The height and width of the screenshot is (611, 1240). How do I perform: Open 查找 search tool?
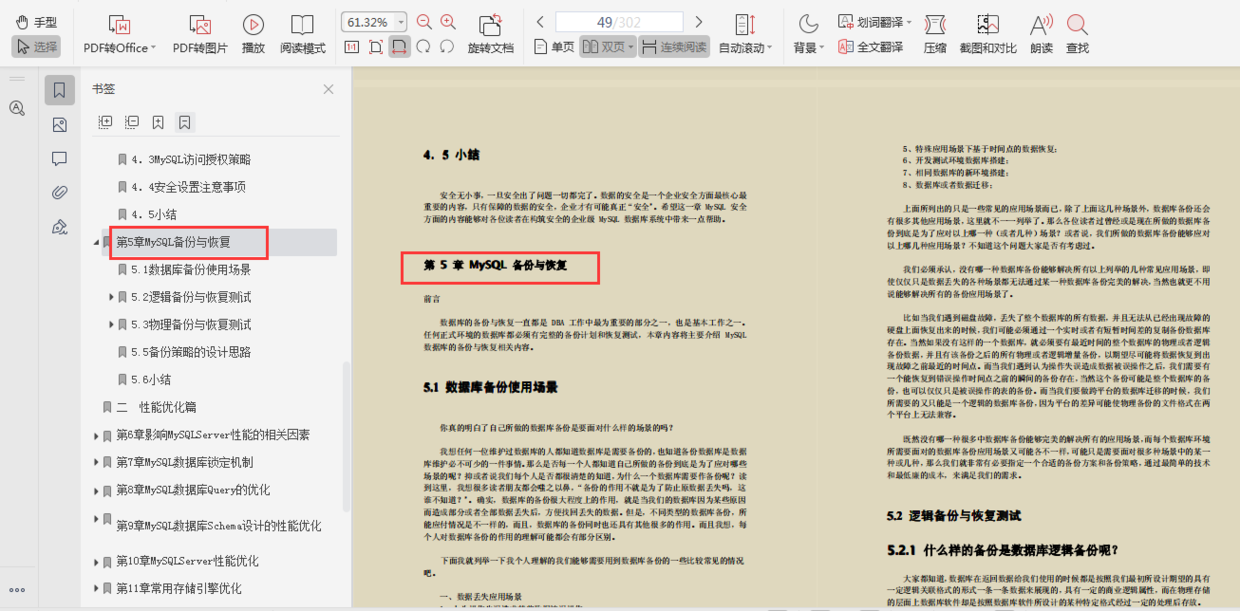[x=1077, y=34]
